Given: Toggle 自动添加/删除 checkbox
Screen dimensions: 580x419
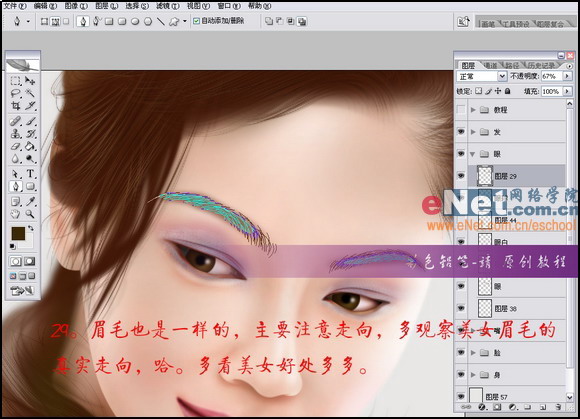Looking at the screenshot, I should (196, 21).
